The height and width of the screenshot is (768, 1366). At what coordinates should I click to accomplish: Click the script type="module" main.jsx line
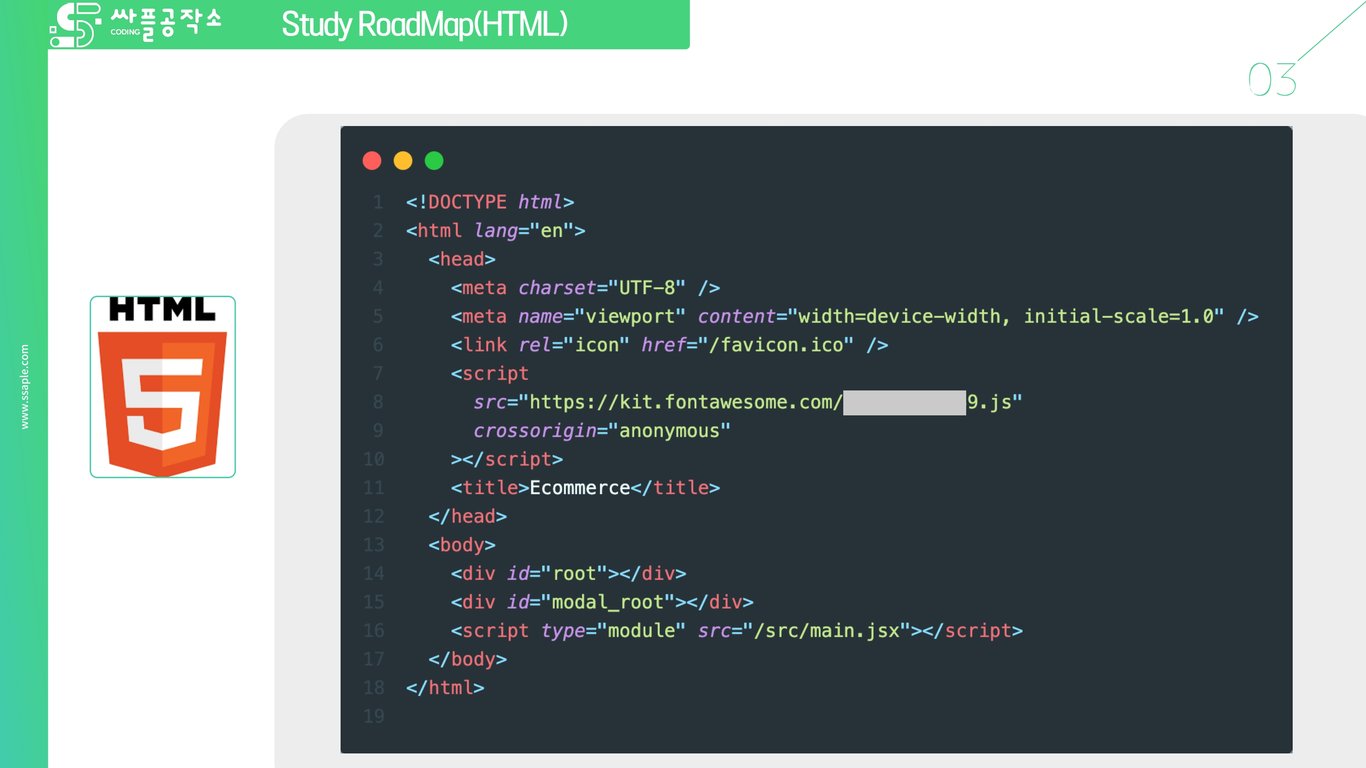click(x=737, y=631)
